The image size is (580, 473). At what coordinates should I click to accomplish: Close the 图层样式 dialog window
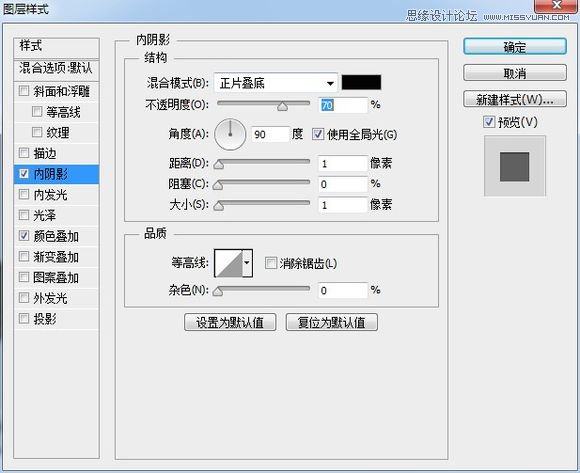[x=556, y=5]
